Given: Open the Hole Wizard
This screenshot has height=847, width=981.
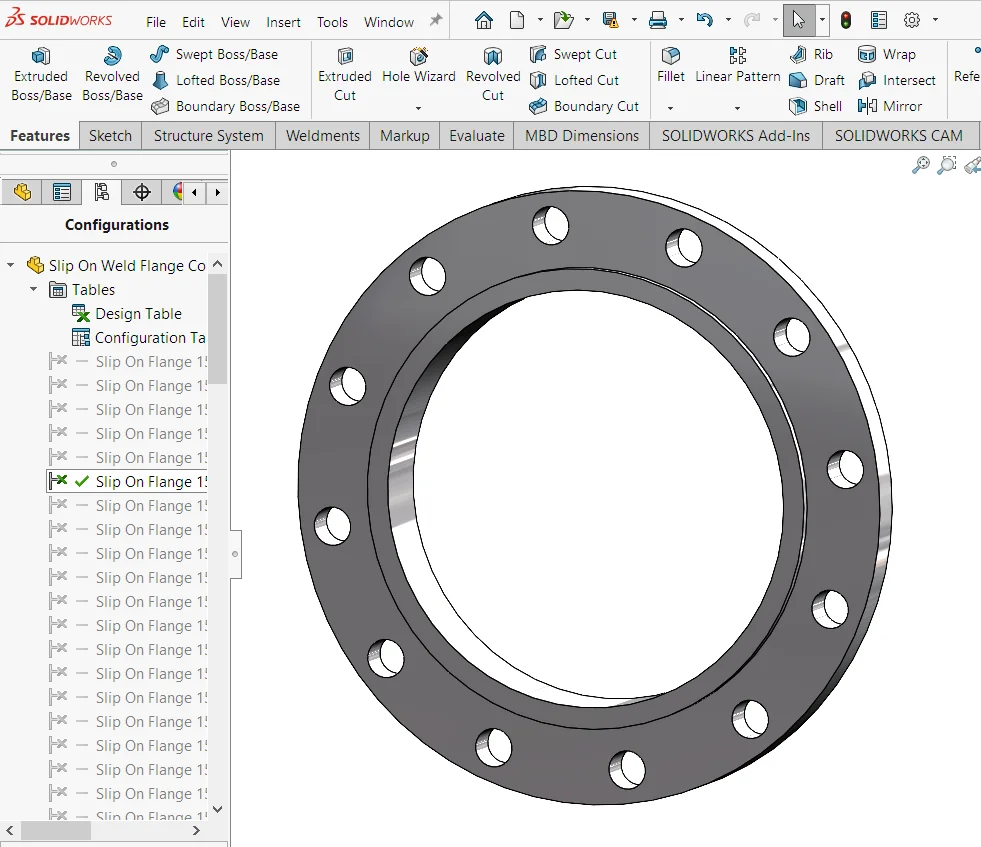Looking at the screenshot, I should (418, 72).
